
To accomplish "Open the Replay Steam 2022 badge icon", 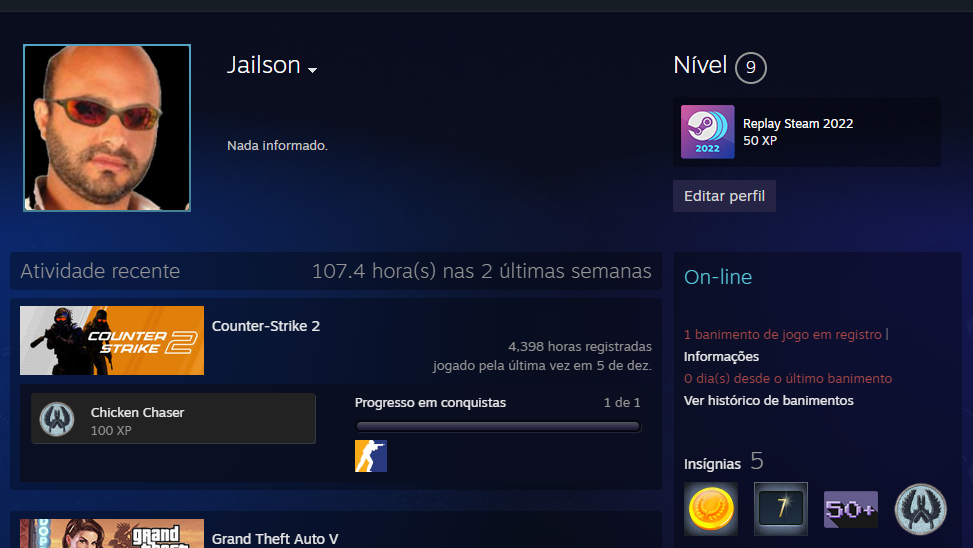I will [x=707, y=132].
